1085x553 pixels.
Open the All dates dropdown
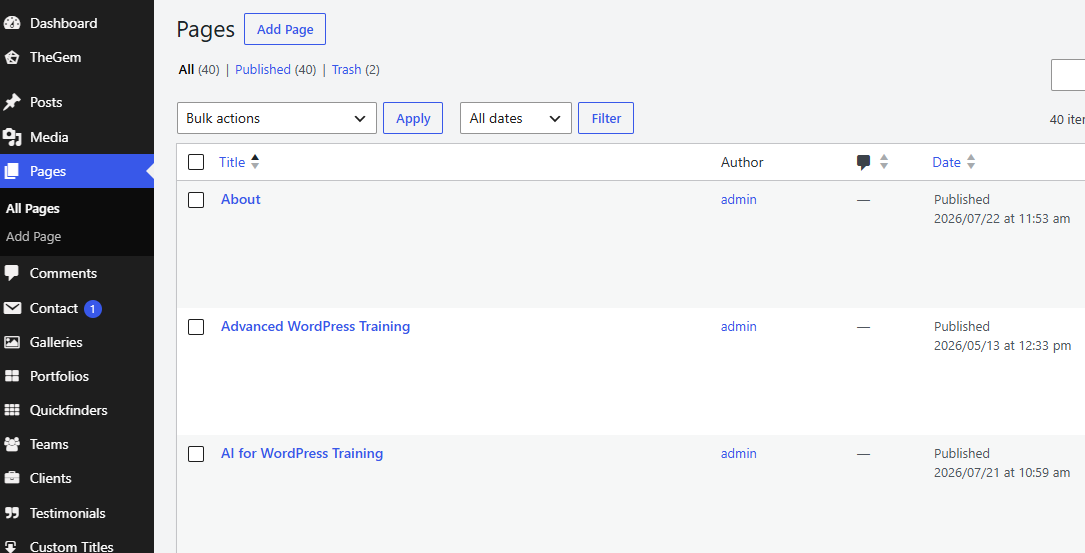516,118
